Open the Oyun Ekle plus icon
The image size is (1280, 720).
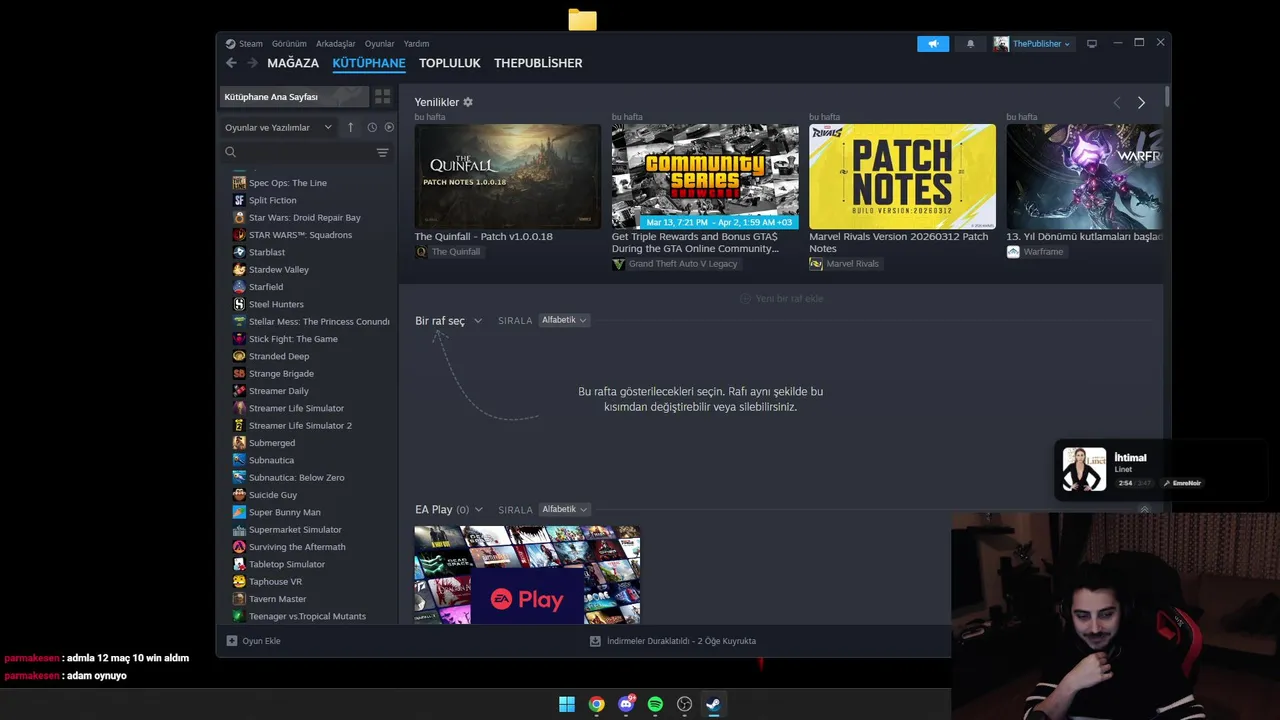tap(232, 641)
